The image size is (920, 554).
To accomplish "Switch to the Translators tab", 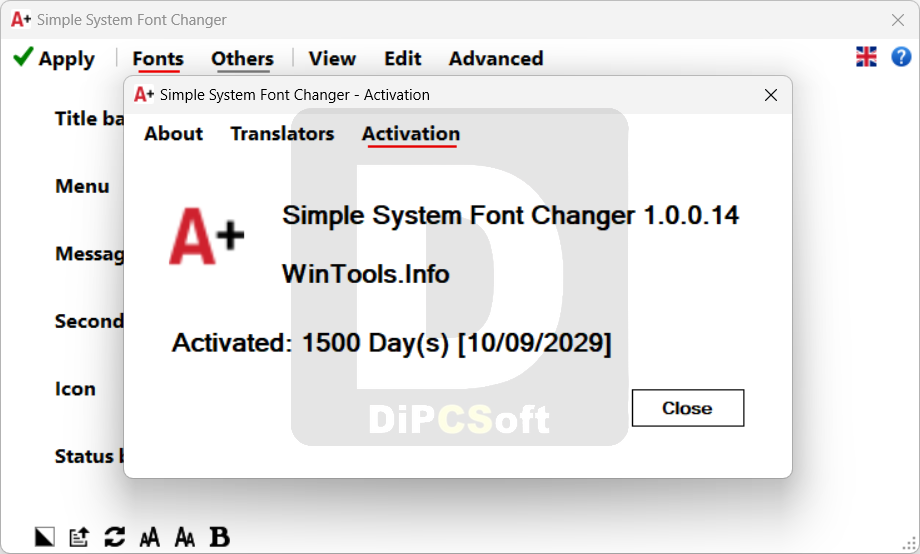I will (x=282, y=134).
